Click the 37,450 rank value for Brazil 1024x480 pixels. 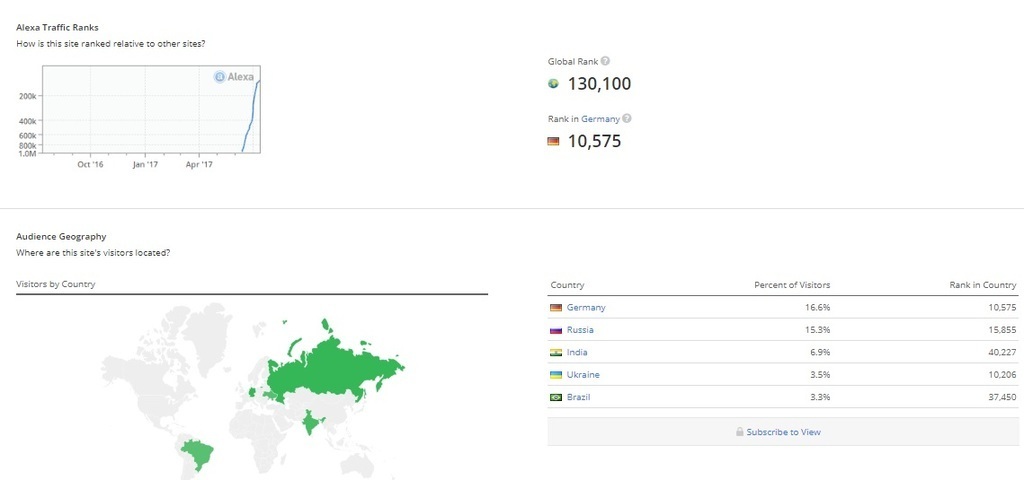[1003, 397]
